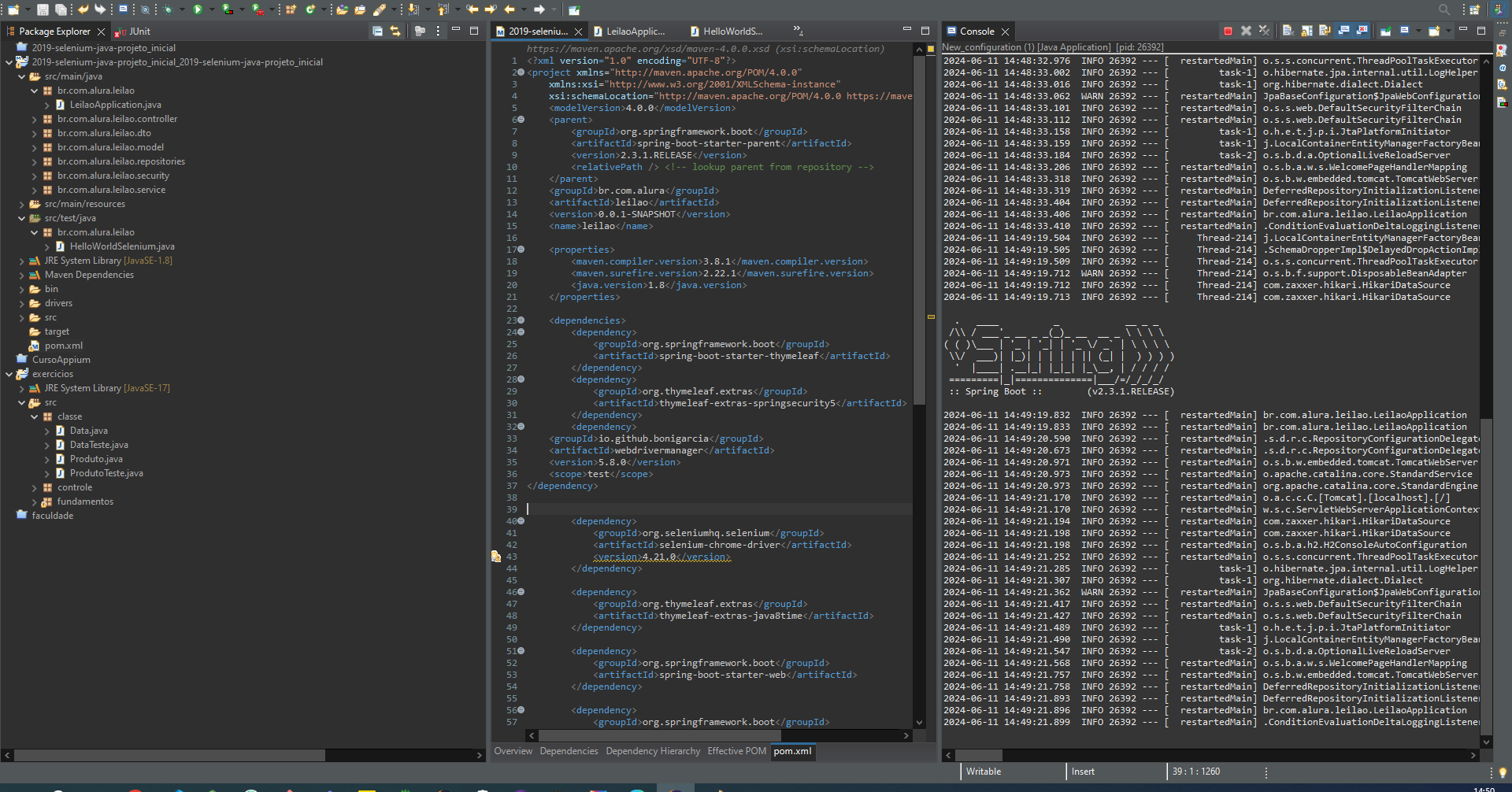Expand the Maven Dependencies node

(22, 275)
